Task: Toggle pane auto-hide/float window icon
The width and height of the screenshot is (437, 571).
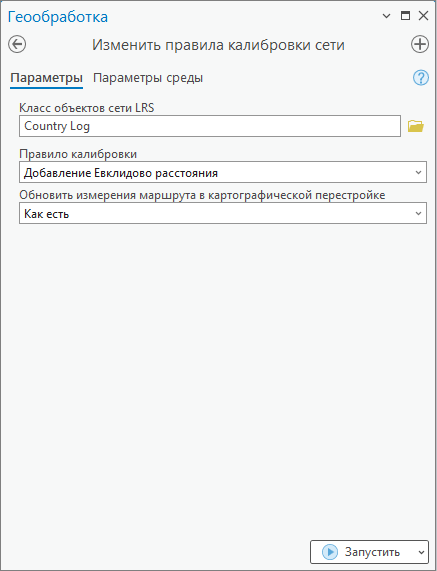Action: click(405, 16)
